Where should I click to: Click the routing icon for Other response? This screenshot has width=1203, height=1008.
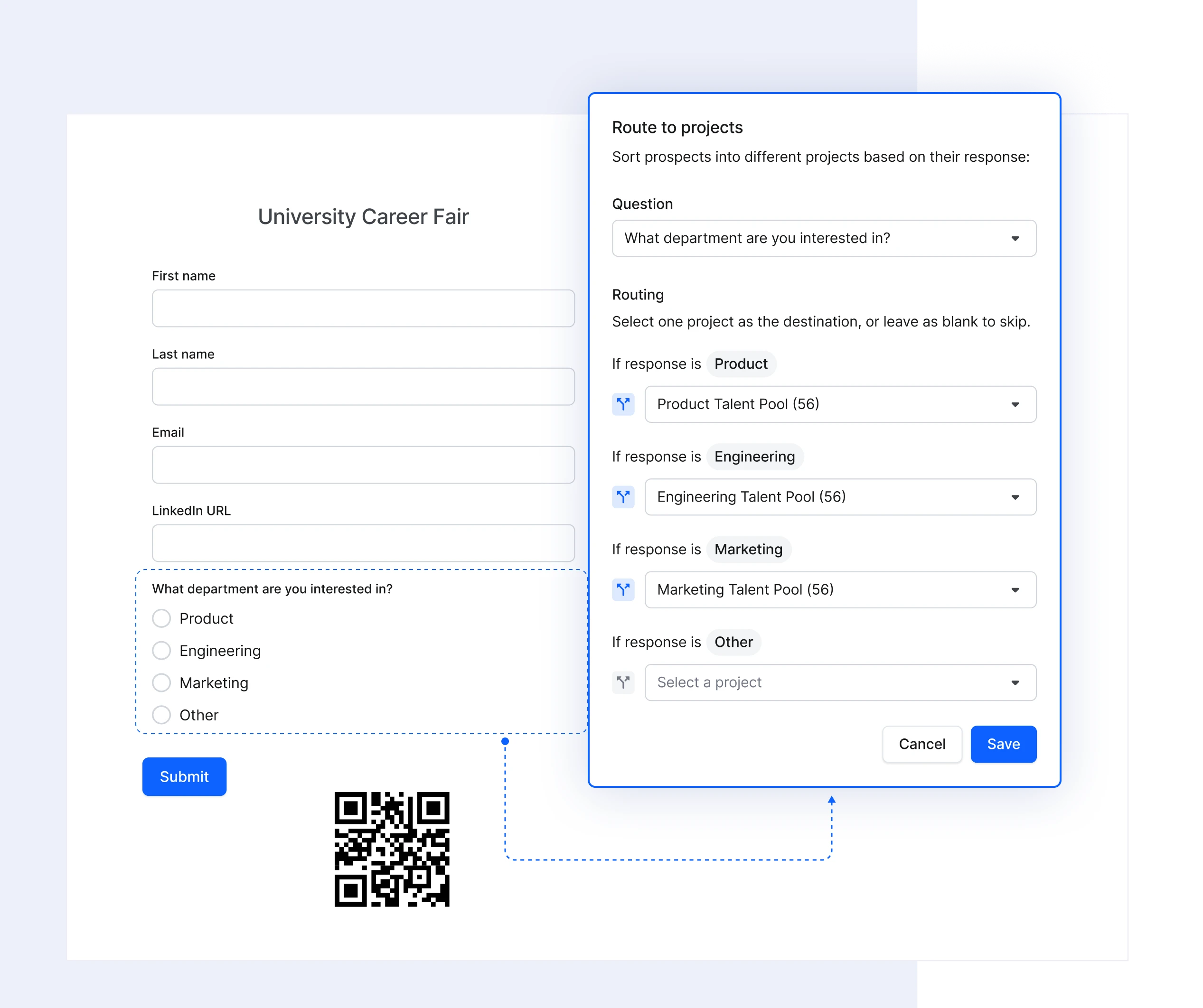point(623,682)
